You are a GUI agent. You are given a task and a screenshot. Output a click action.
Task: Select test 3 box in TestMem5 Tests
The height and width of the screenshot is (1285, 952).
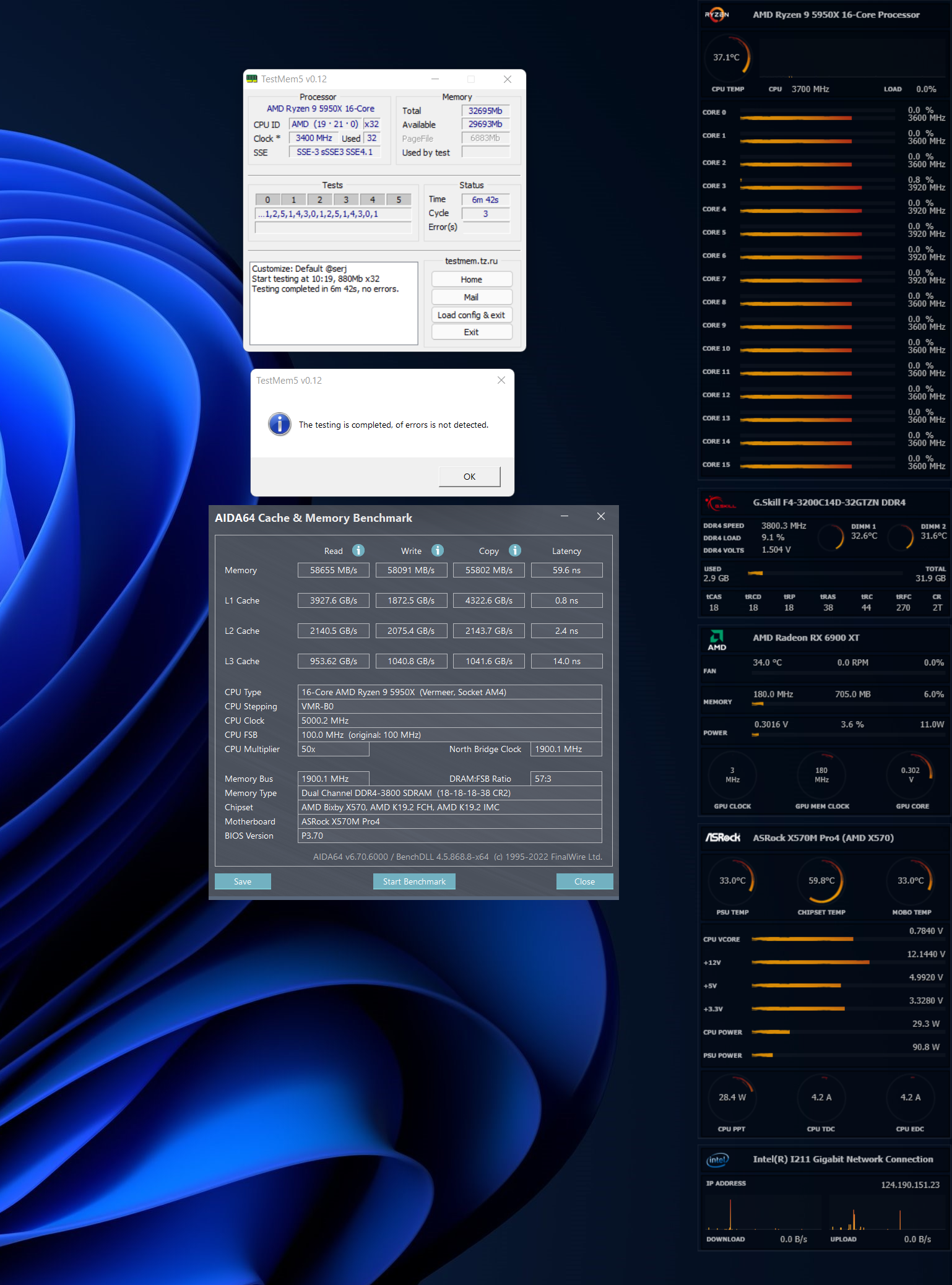point(346,199)
